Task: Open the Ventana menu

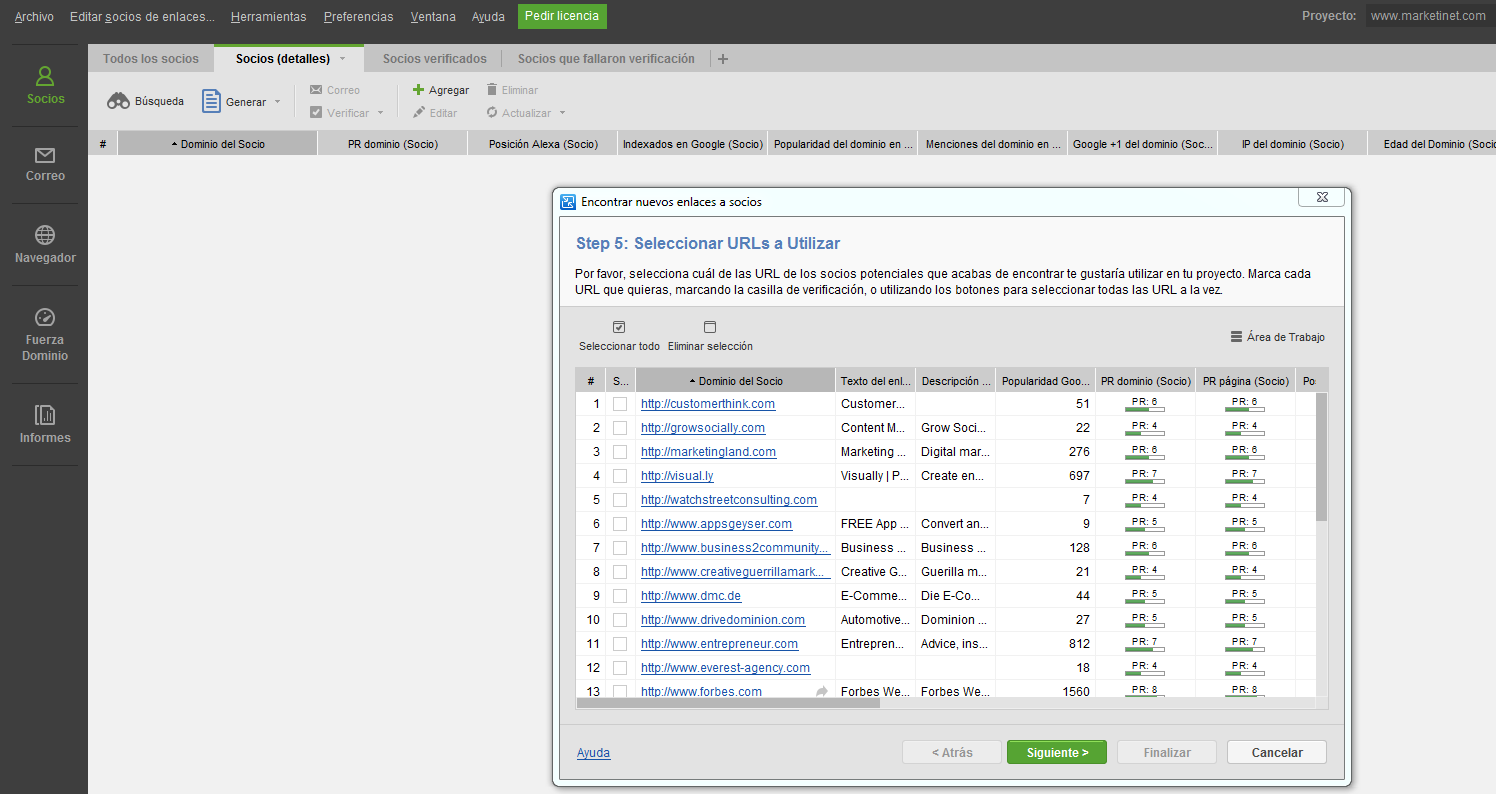Action: pos(432,17)
